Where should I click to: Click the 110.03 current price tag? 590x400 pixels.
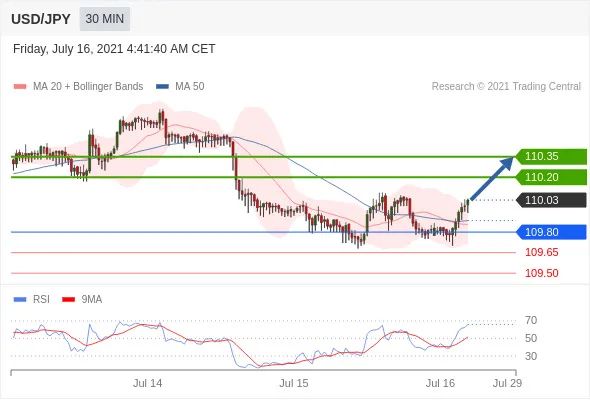pyautogui.click(x=551, y=200)
